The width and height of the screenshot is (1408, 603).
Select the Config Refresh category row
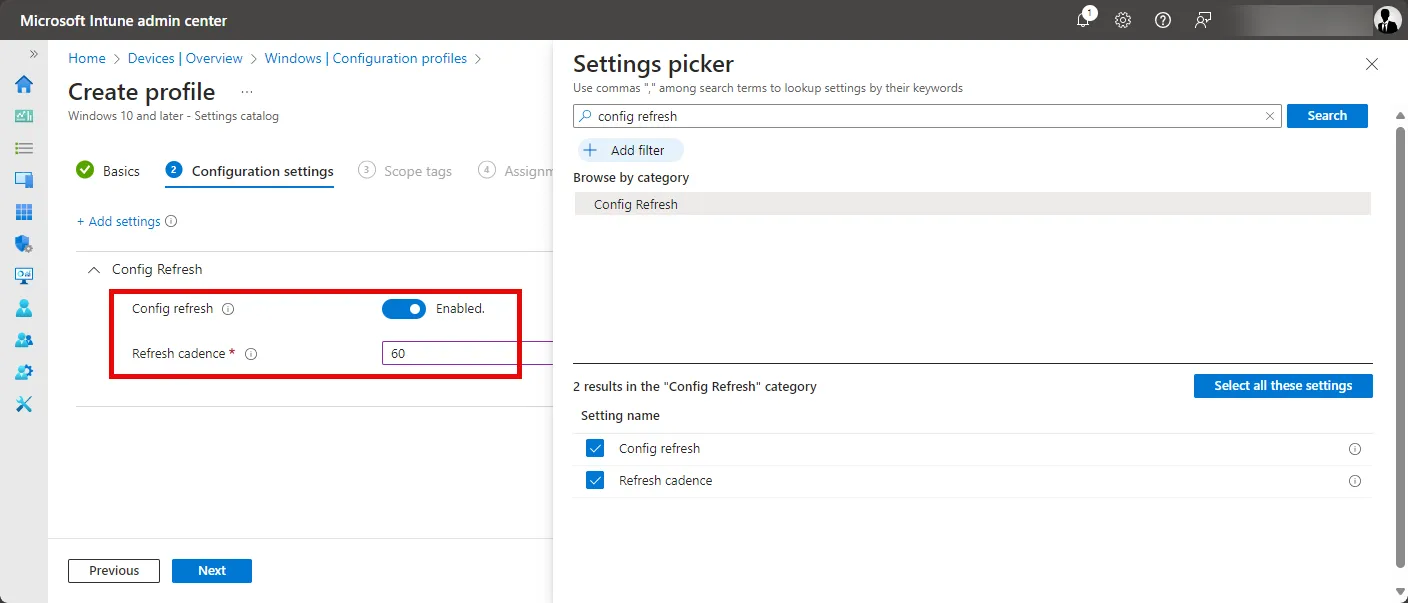972,204
